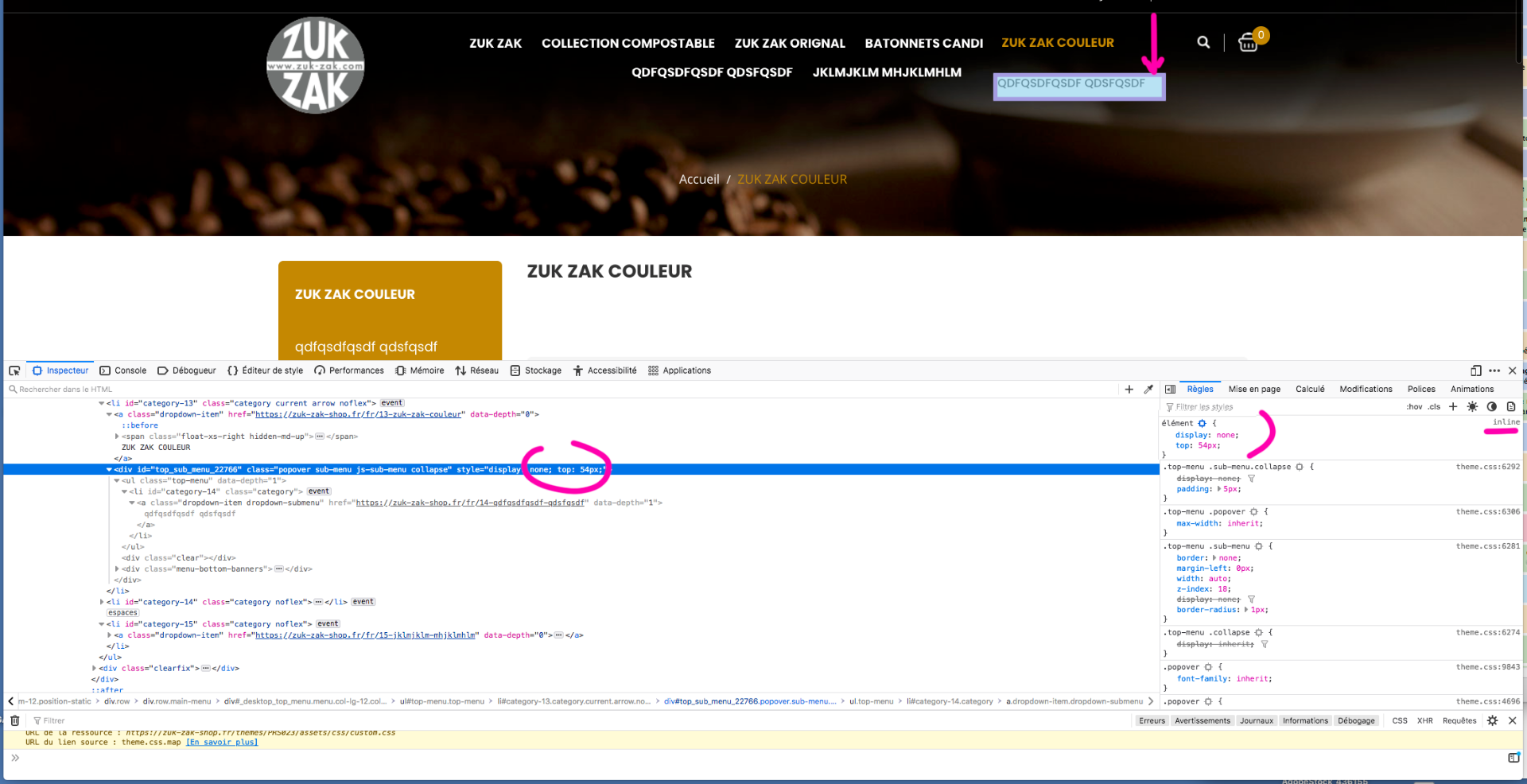Open responsive design mode icon
This screenshot has height=784, width=1527.
pyautogui.click(x=1476, y=371)
